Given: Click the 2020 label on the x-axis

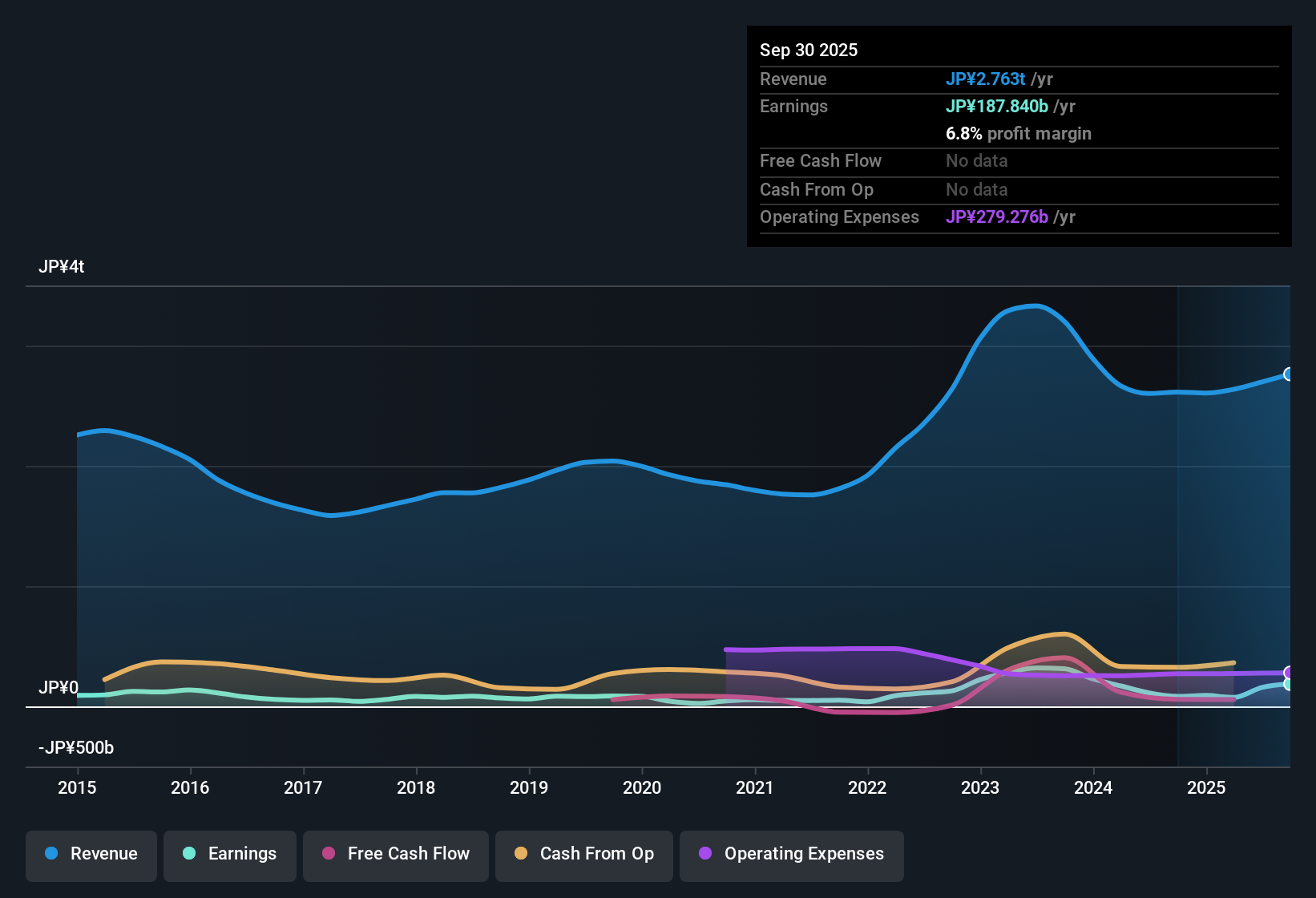Looking at the screenshot, I should [642, 787].
